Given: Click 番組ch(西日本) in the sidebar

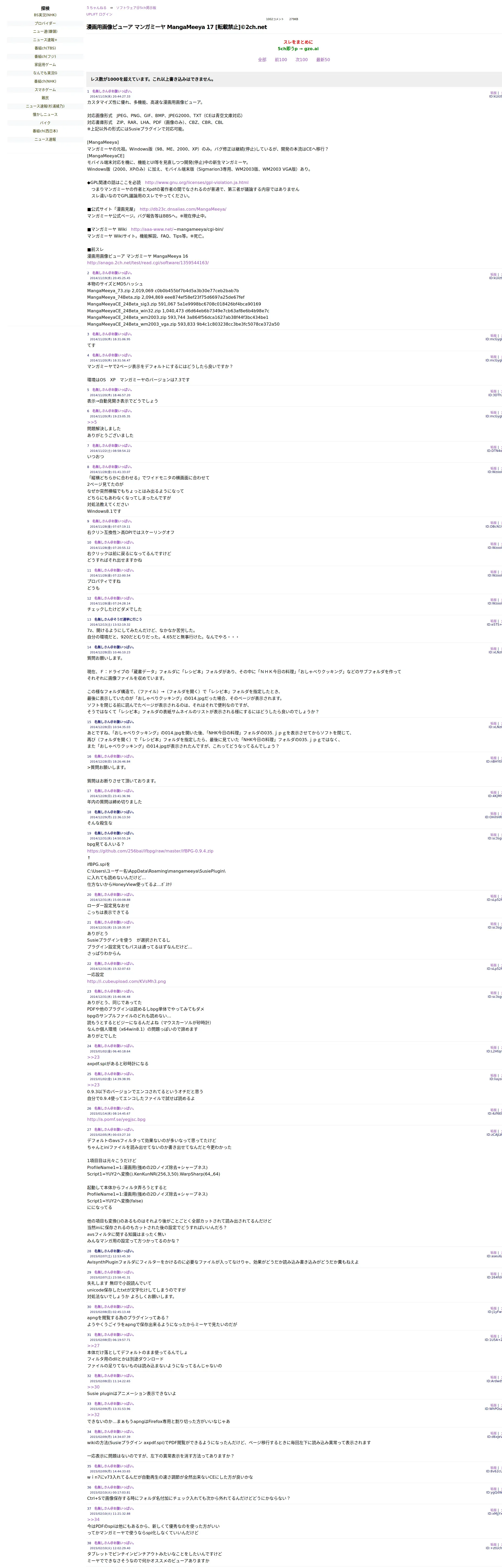Looking at the screenshot, I should point(45,131).
